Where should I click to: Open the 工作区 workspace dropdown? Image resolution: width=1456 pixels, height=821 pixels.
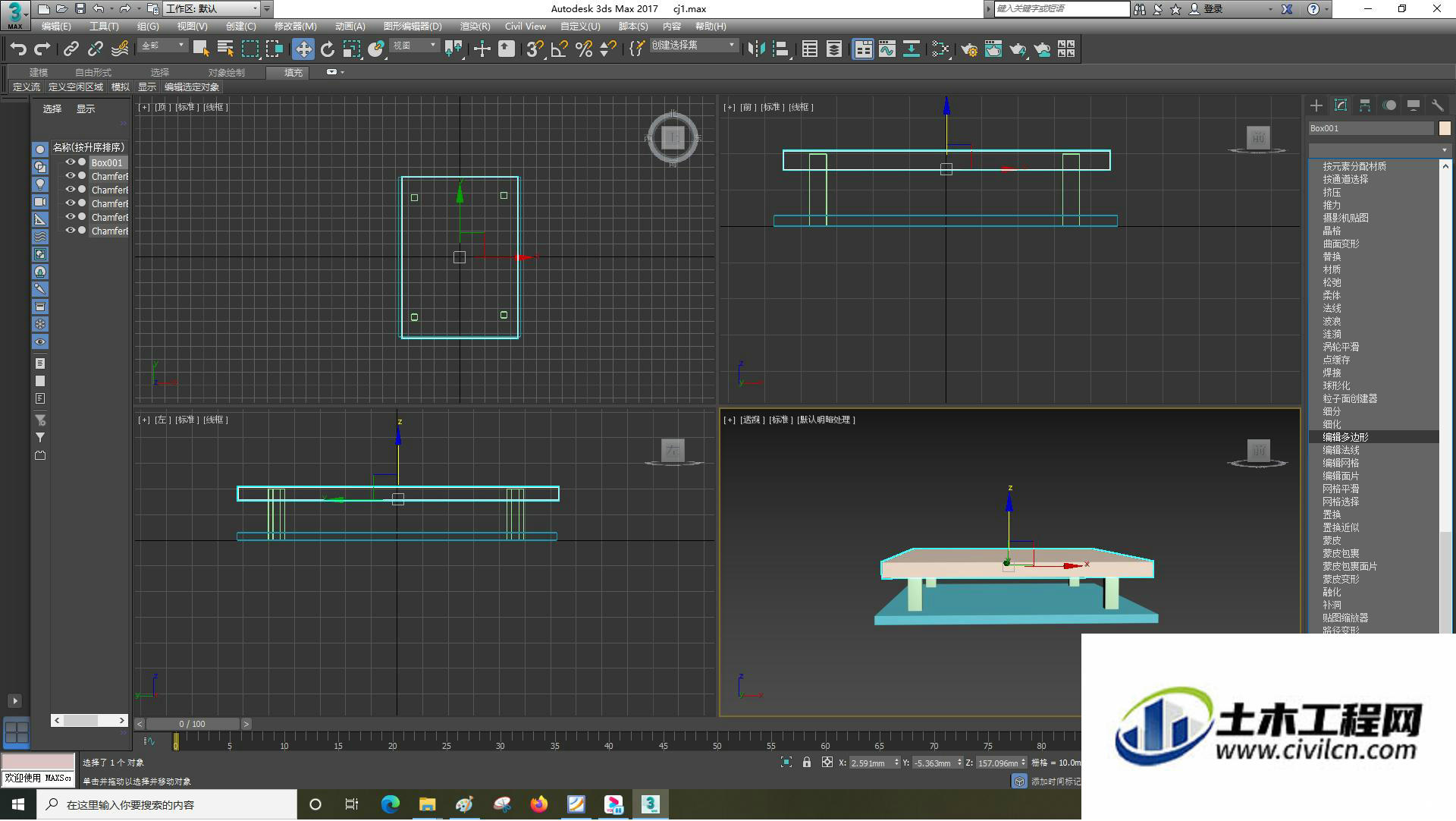click(212, 9)
